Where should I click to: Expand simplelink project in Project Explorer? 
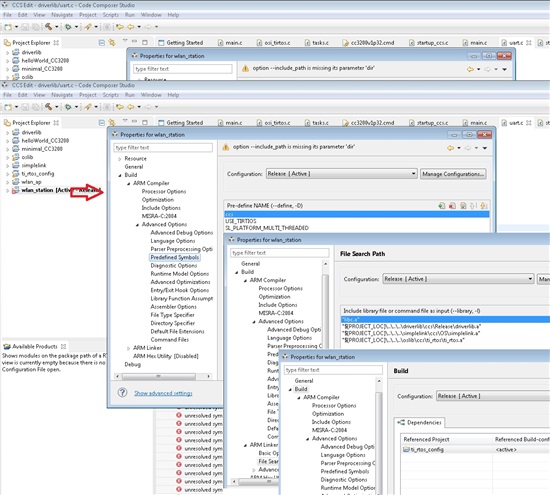pyautogui.click(x=7, y=166)
